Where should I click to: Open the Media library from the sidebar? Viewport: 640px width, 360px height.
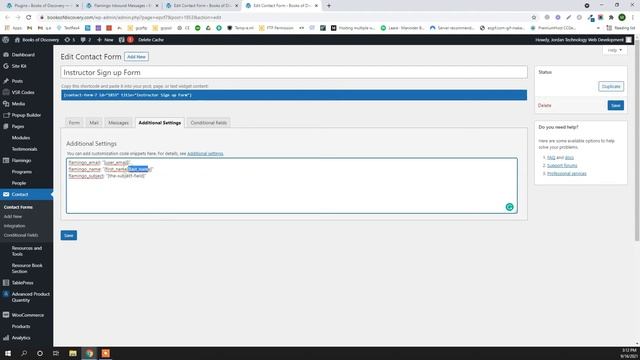18,104
